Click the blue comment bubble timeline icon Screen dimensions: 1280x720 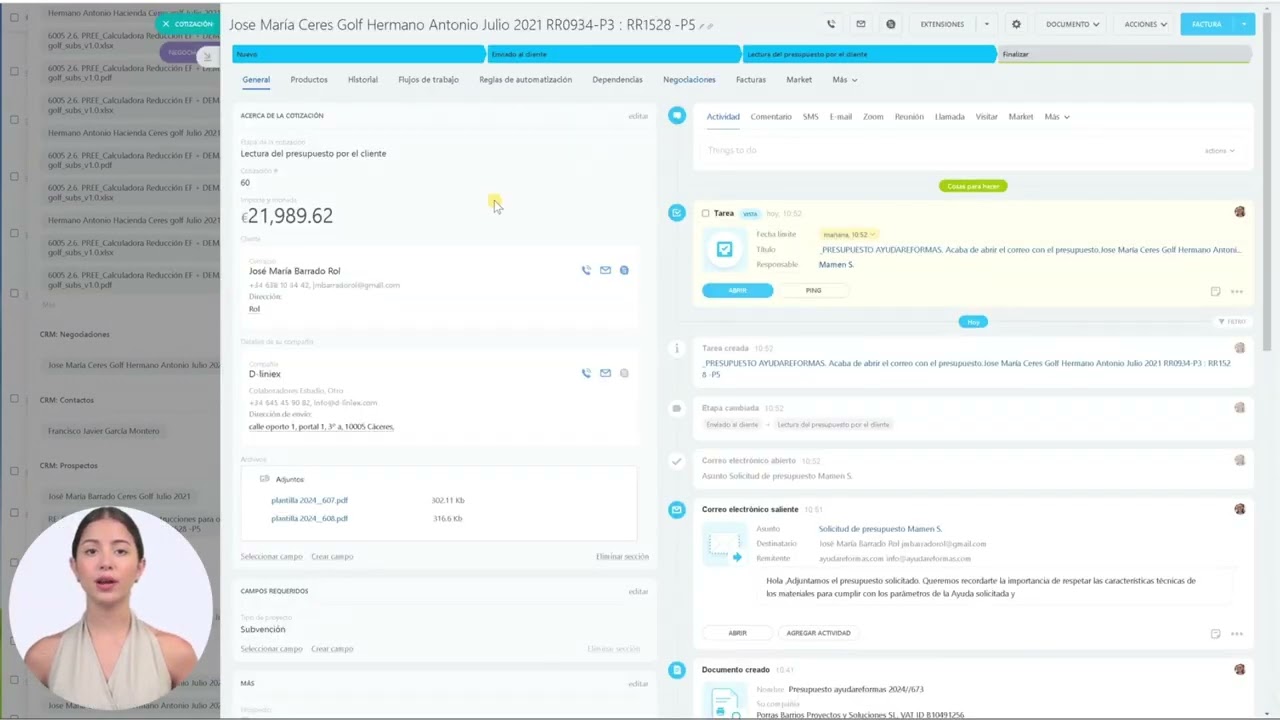[677, 116]
